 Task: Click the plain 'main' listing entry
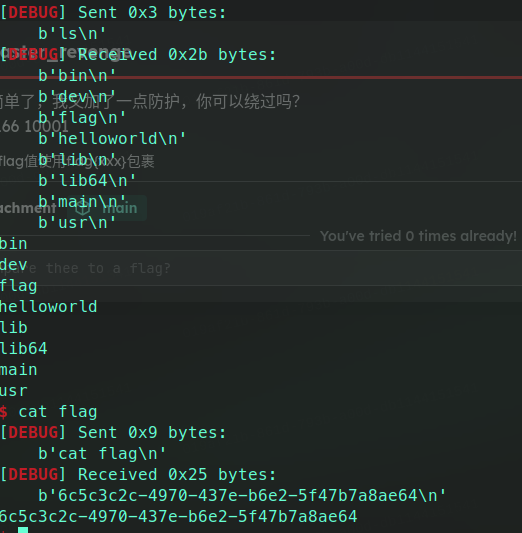tap(19, 370)
